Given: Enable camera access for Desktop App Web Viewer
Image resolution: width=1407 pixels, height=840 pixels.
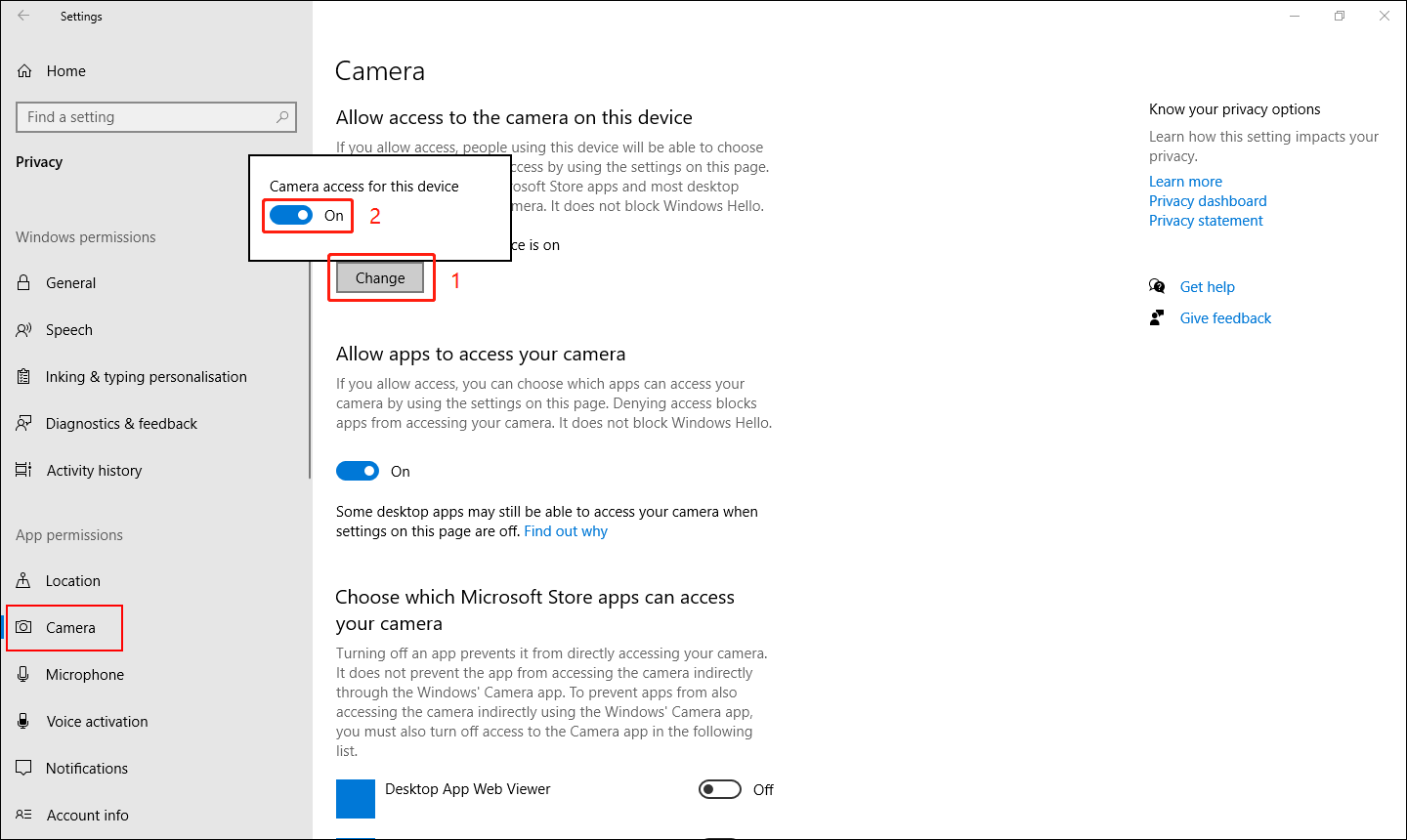Looking at the screenshot, I should (x=720, y=789).
